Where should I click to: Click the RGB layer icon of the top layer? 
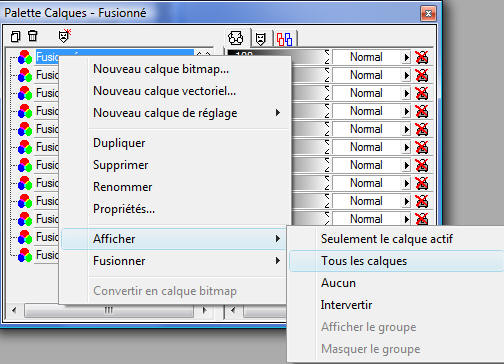pos(25,57)
